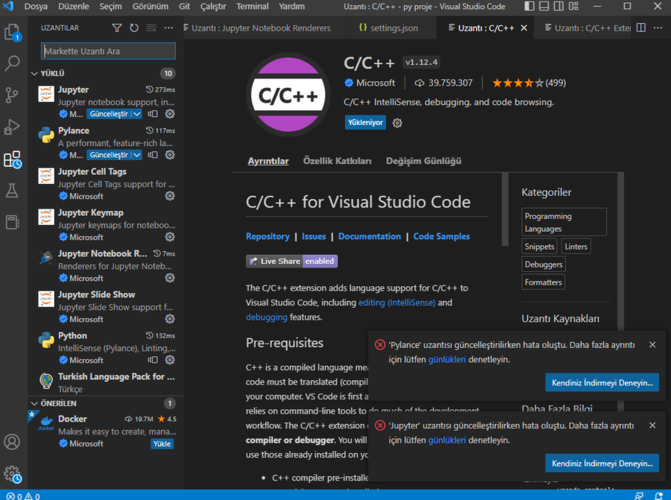Open günlükleri link in Pylance notification
Image resolution: width=671 pixels, height=500 pixels.
coord(447,360)
